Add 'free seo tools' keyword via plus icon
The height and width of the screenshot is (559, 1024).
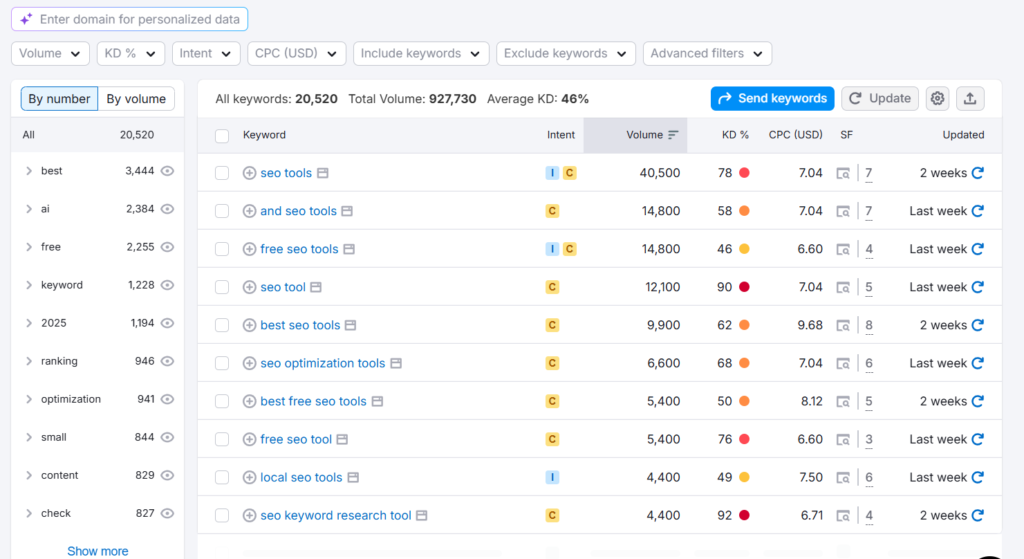(249, 249)
